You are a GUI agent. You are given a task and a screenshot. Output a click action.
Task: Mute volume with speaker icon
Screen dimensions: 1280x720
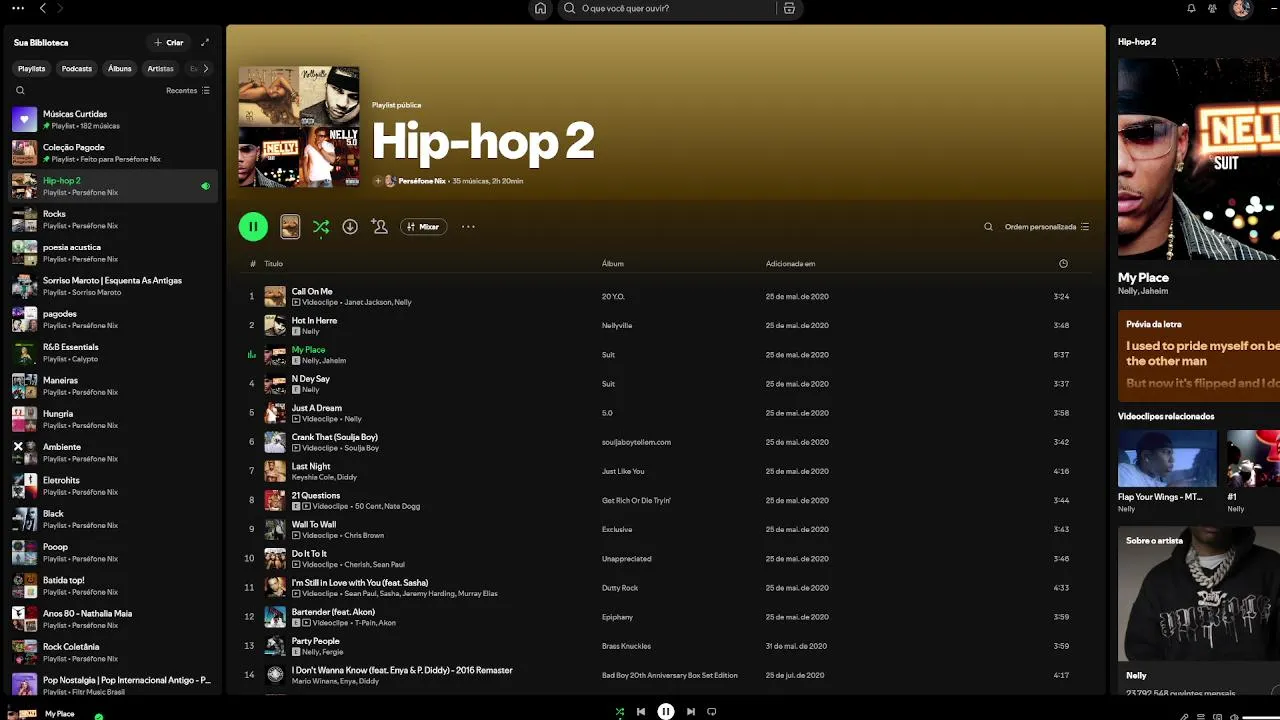pos(1233,716)
